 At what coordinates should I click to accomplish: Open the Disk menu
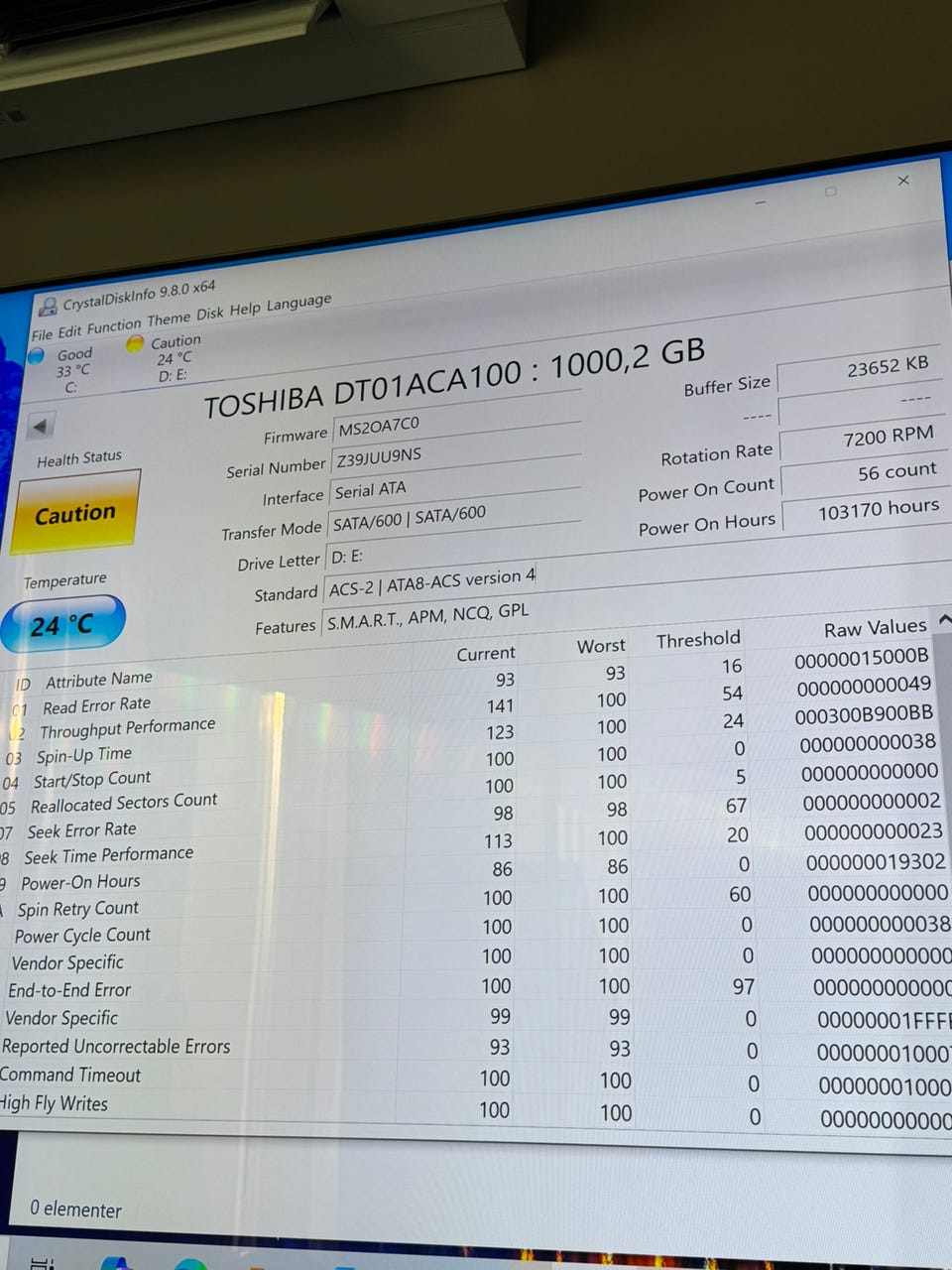210,314
